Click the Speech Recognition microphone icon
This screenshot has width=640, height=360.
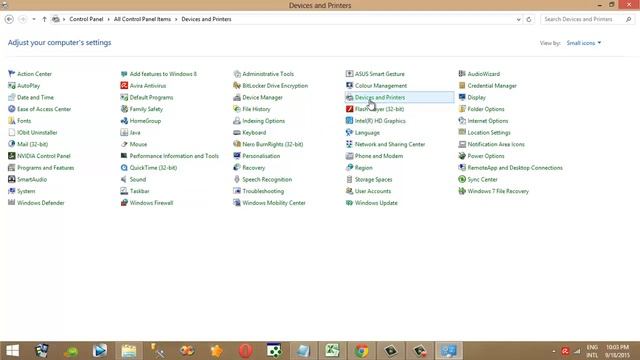click(x=237, y=179)
